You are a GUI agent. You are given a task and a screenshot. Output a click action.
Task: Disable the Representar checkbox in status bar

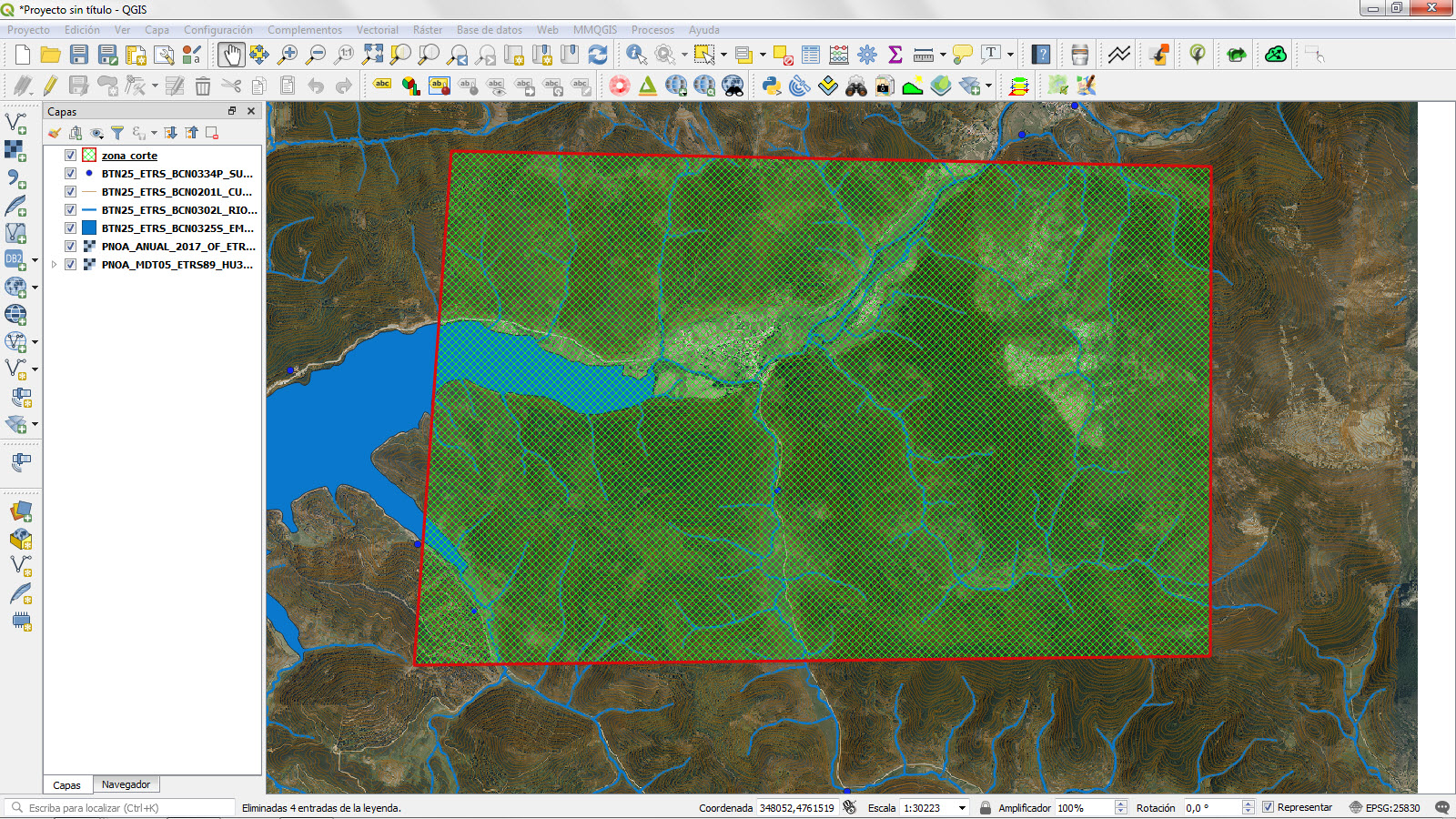[1267, 807]
